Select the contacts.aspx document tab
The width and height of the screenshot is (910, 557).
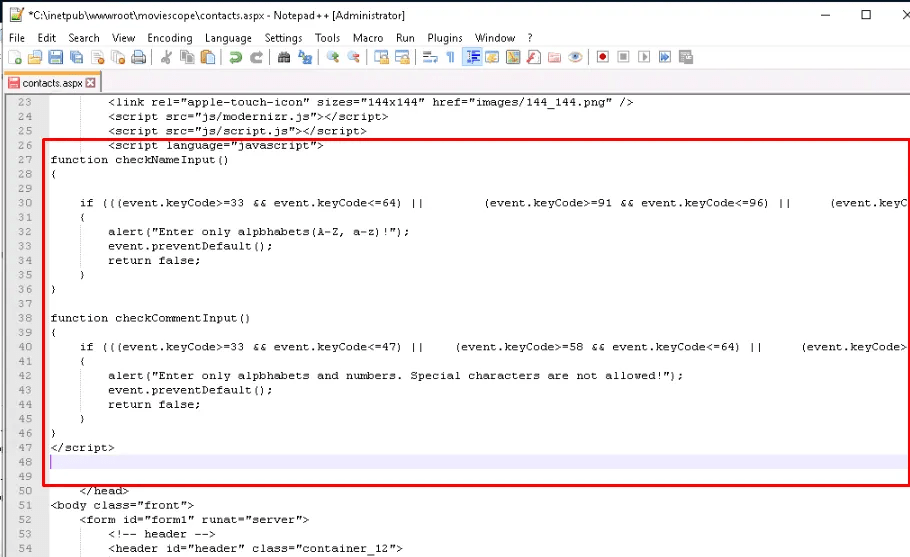[51, 83]
